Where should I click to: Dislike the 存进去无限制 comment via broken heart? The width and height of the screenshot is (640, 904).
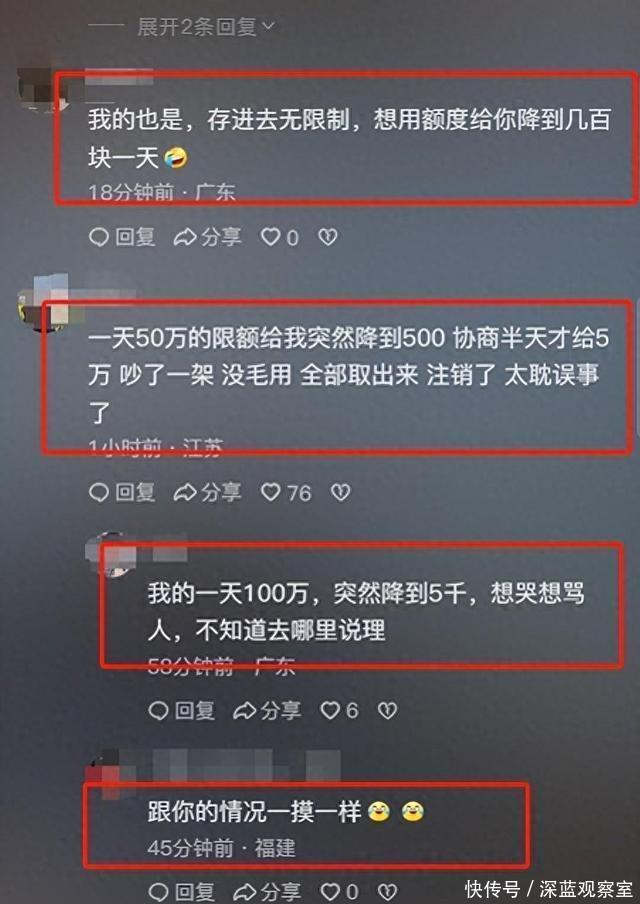[x=328, y=237]
